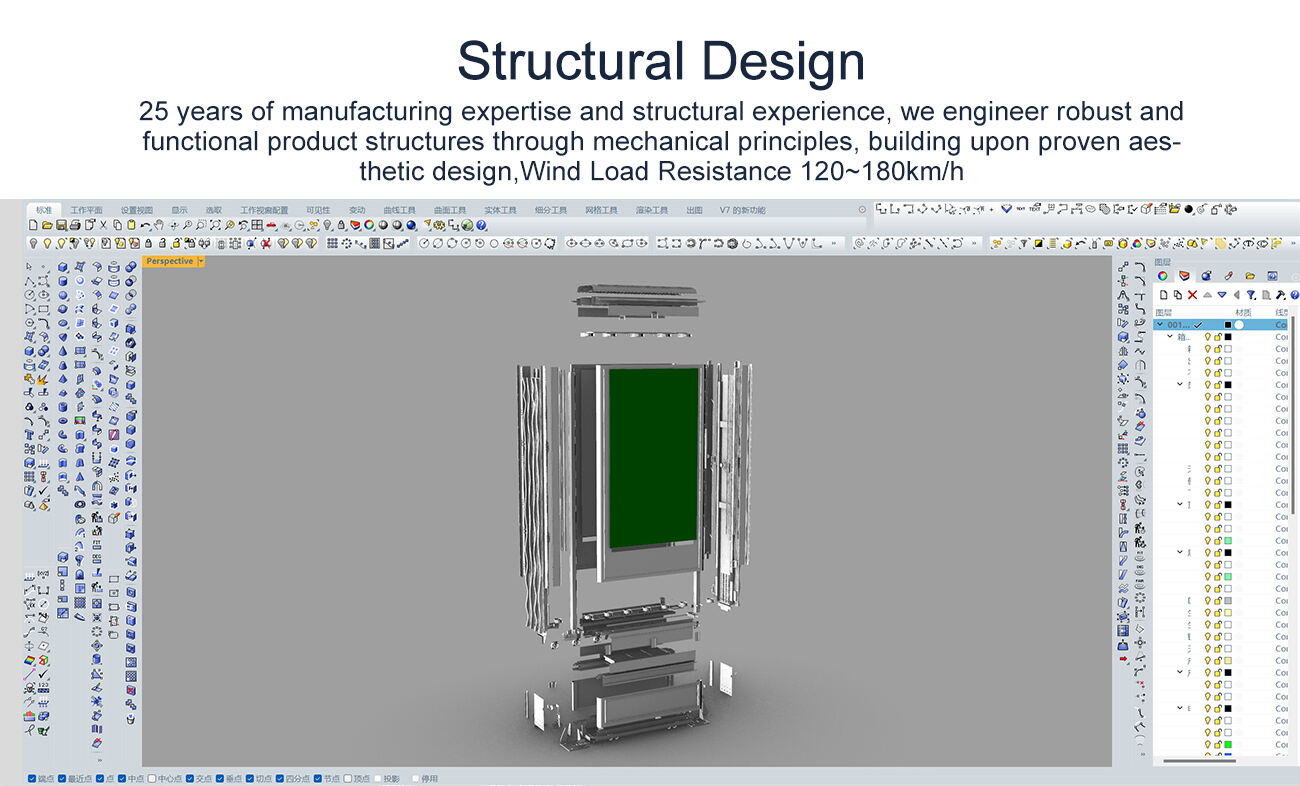The image size is (1300, 786).
Task: Click the Save file icon in toolbar
Action: 61,226
